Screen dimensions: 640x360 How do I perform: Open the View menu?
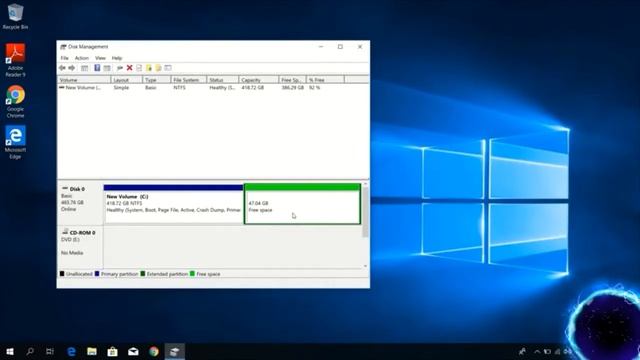pos(100,58)
